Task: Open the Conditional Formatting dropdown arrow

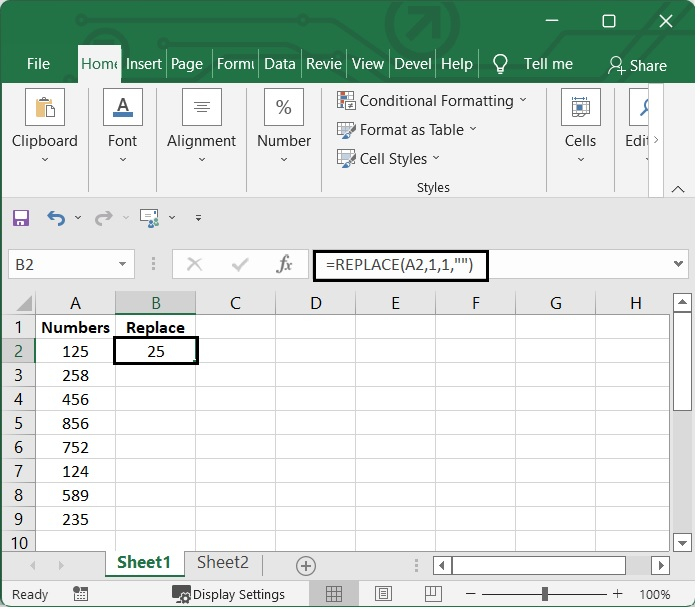Action: coord(523,100)
